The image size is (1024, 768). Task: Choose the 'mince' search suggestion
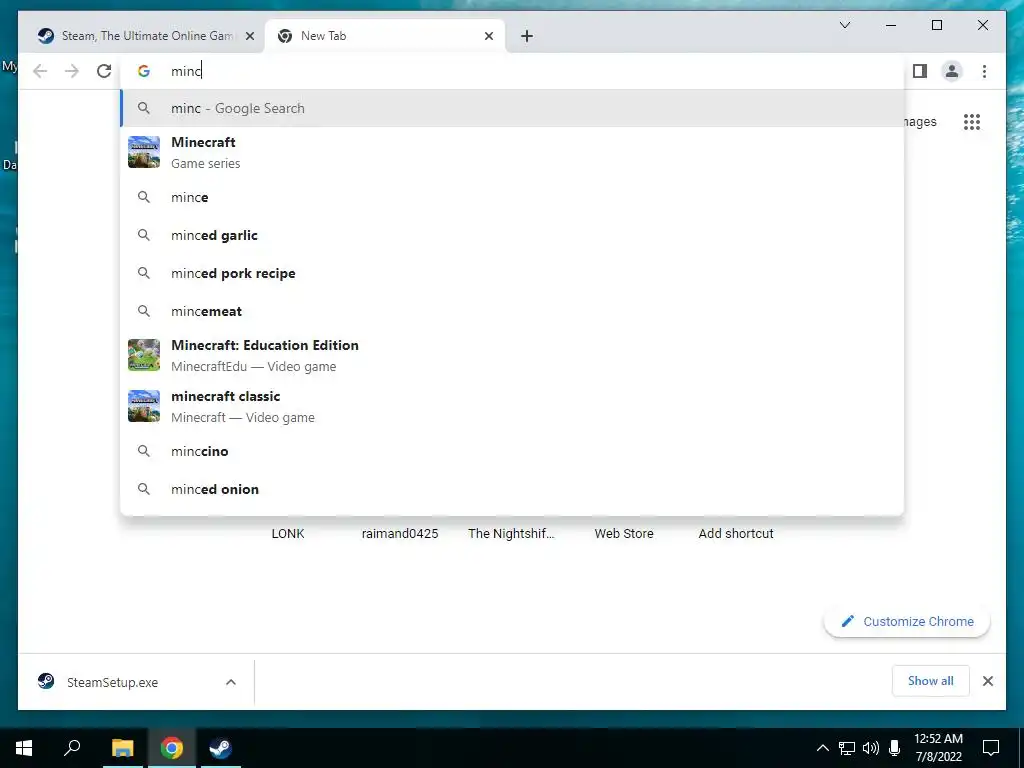tap(512, 197)
